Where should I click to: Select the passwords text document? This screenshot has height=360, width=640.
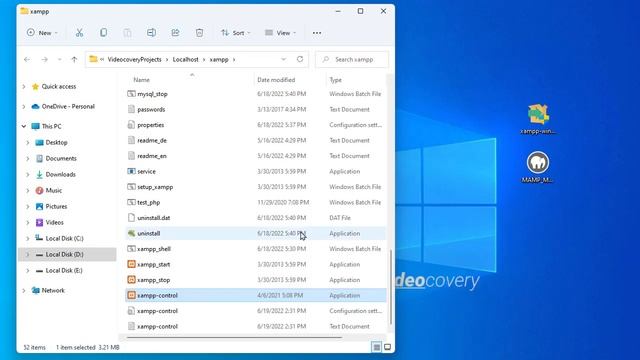click(255, 109)
